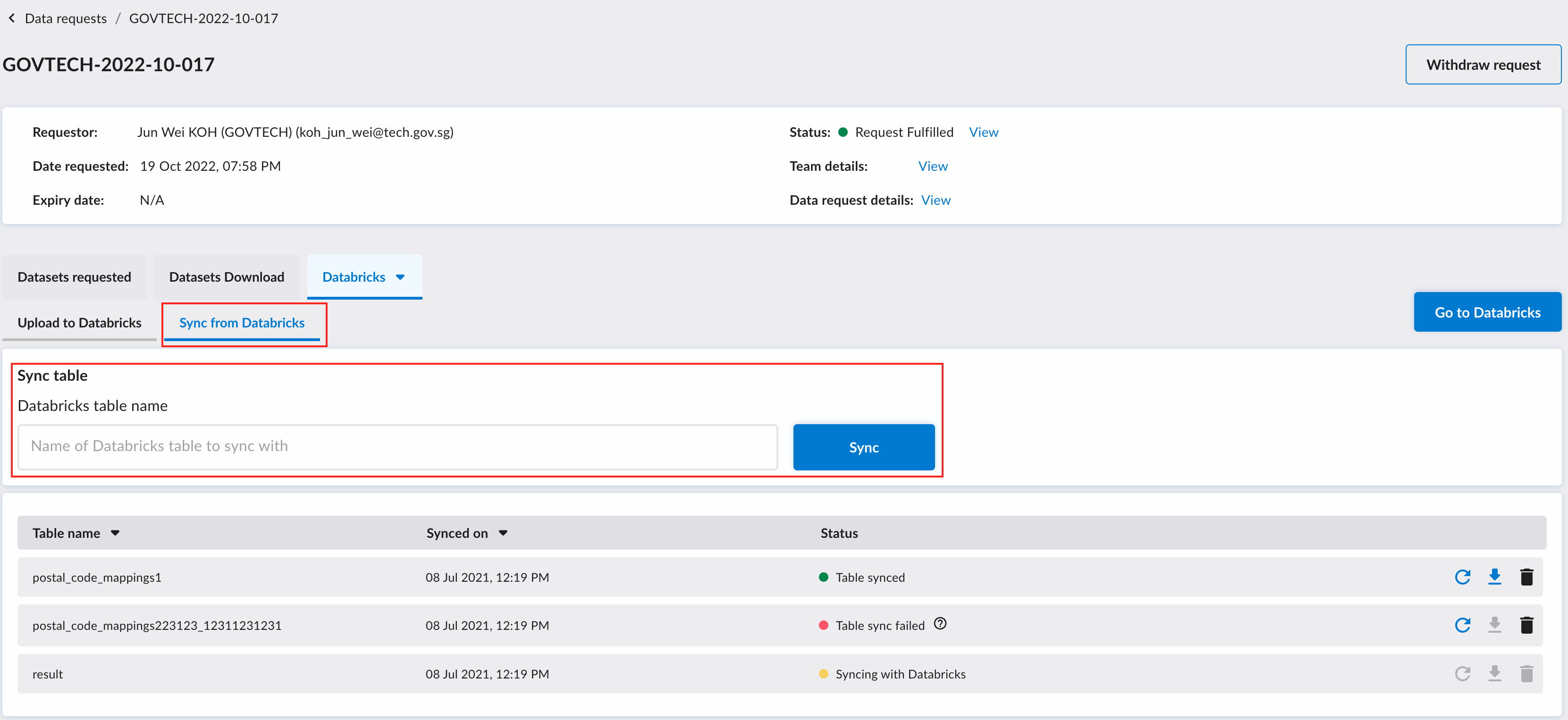The width and height of the screenshot is (1568, 720).
Task: Click the Expiry date N/A value
Action: [x=152, y=200]
